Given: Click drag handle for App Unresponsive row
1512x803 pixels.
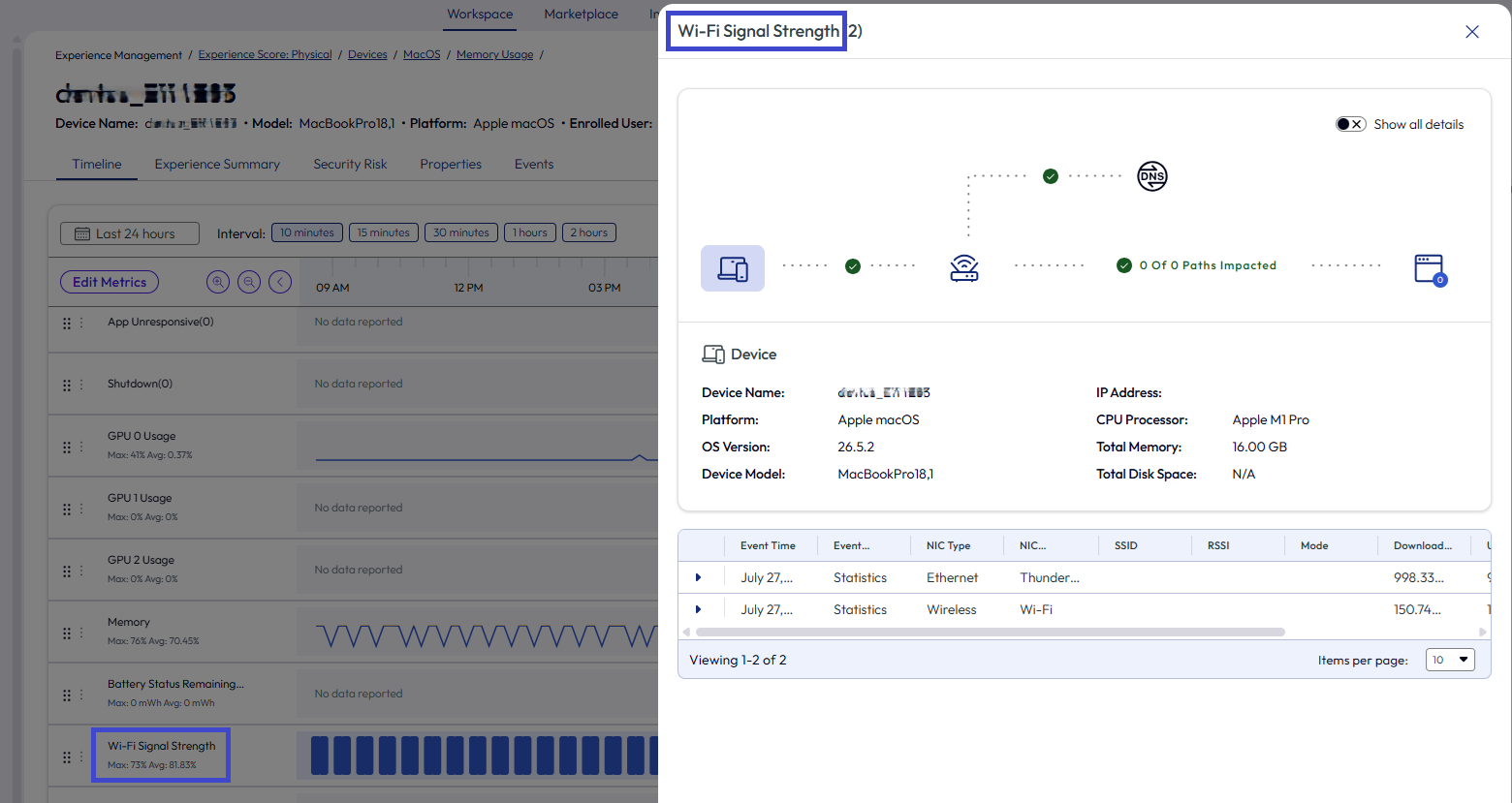Looking at the screenshot, I should click(67, 323).
